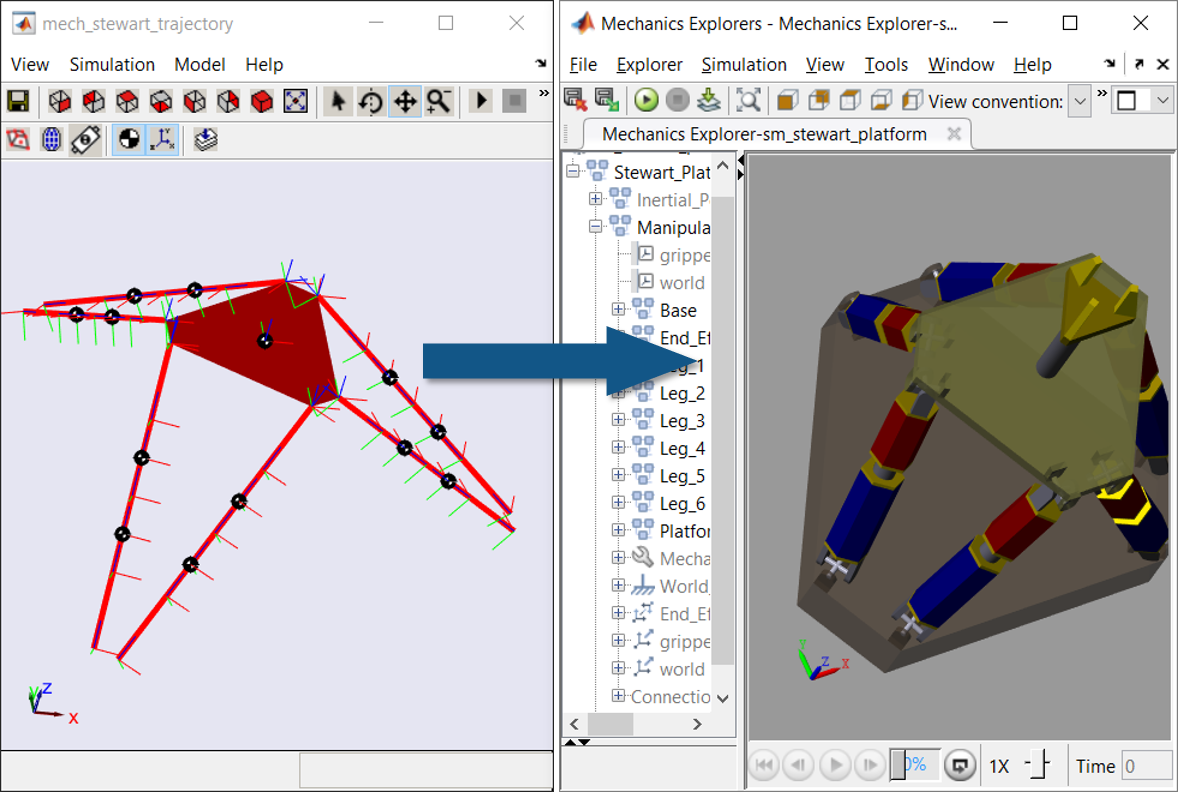Collapse the Manipulator tree node
This screenshot has width=1178, height=792.
point(595,226)
